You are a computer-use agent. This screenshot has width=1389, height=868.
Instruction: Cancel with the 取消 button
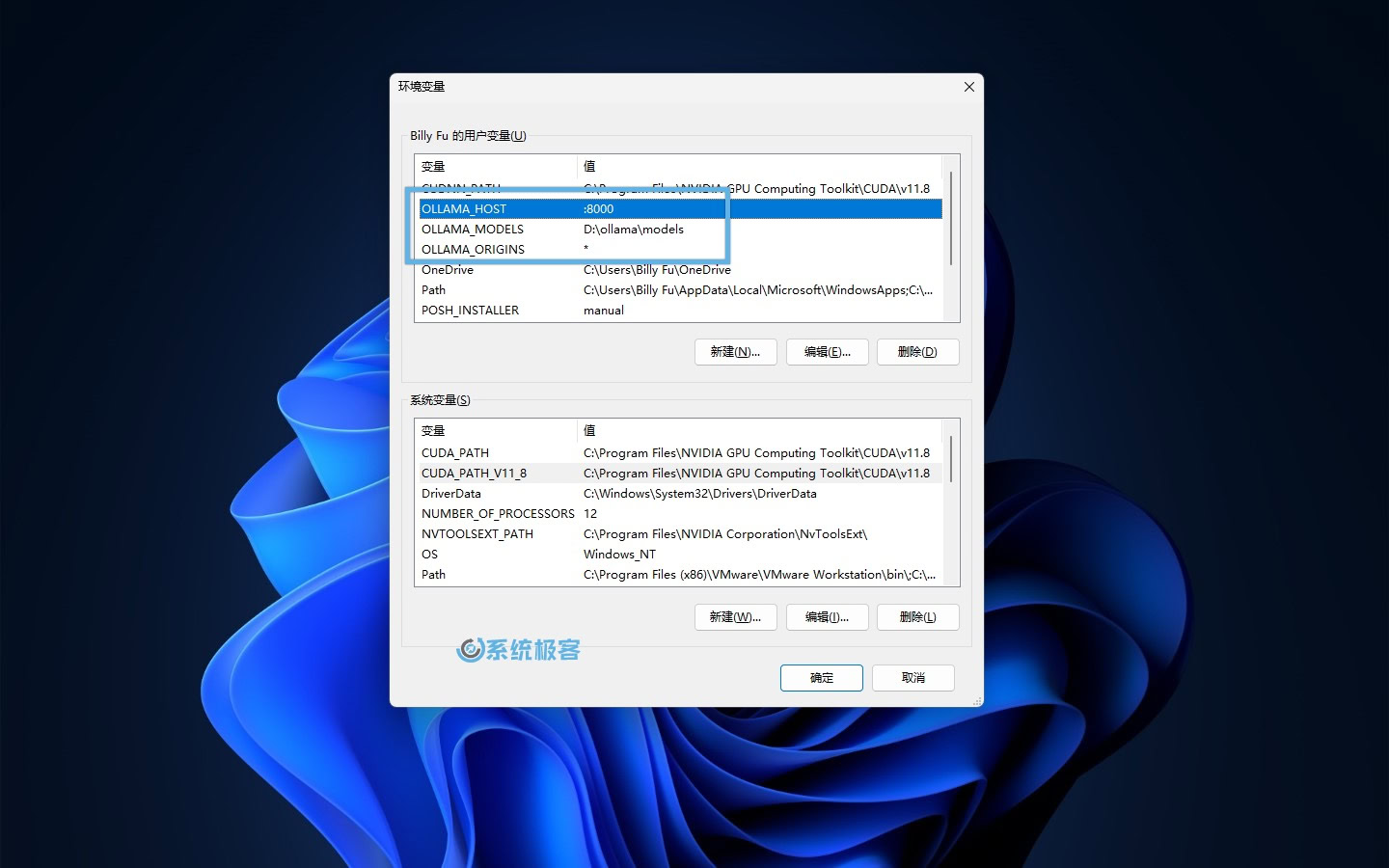click(912, 678)
